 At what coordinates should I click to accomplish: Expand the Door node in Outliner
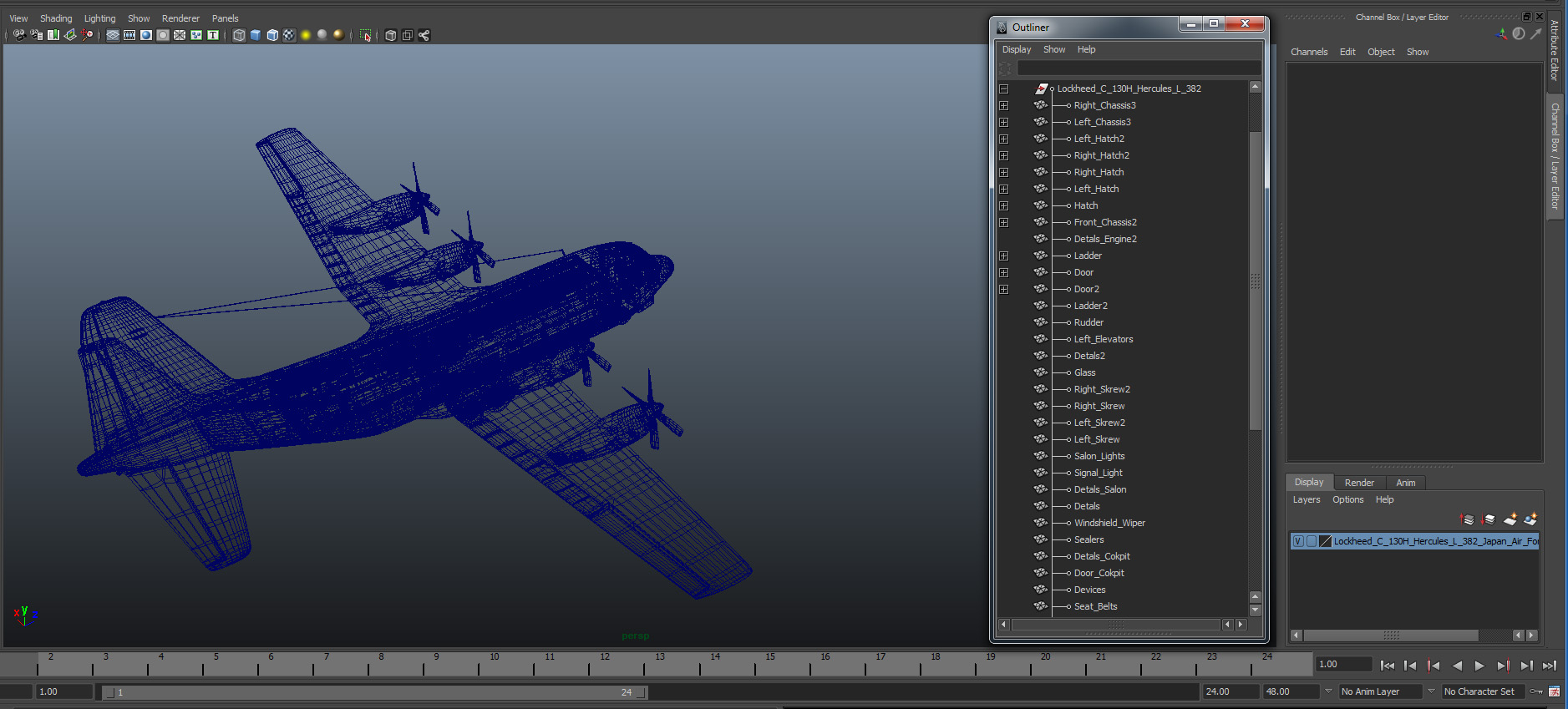coord(1003,272)
